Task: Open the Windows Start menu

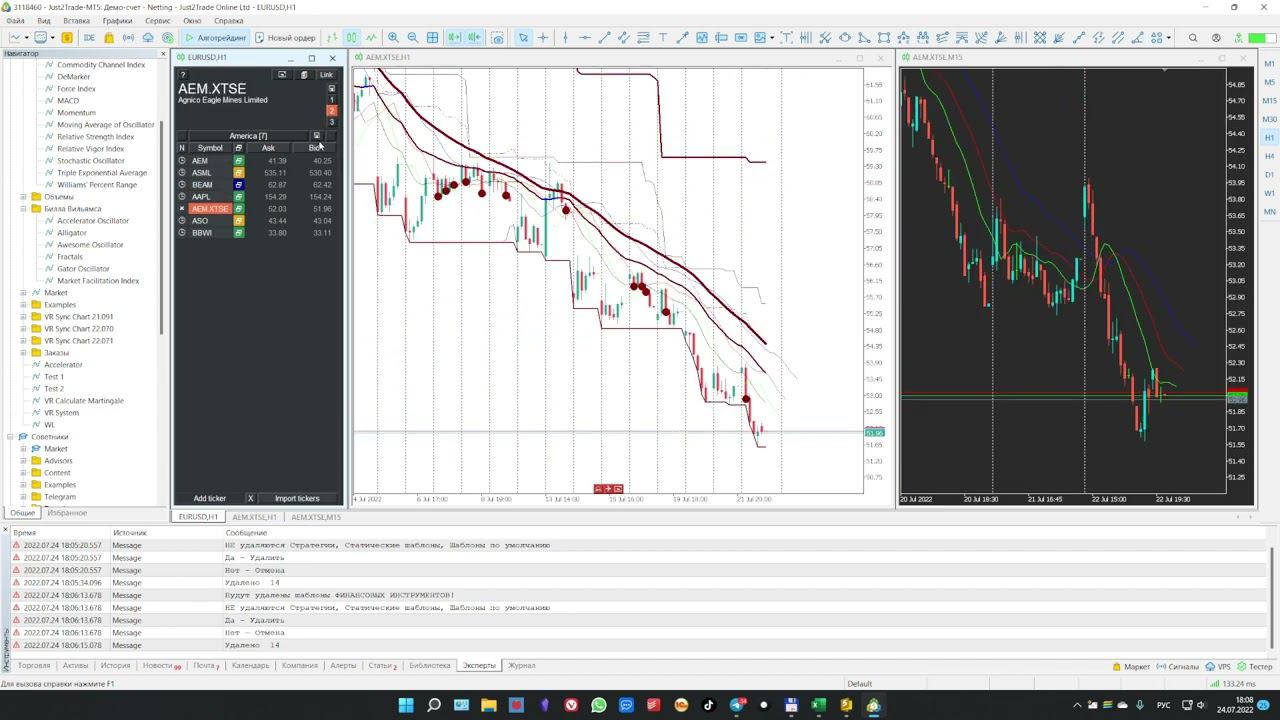Action: click(x=406, y=705)
